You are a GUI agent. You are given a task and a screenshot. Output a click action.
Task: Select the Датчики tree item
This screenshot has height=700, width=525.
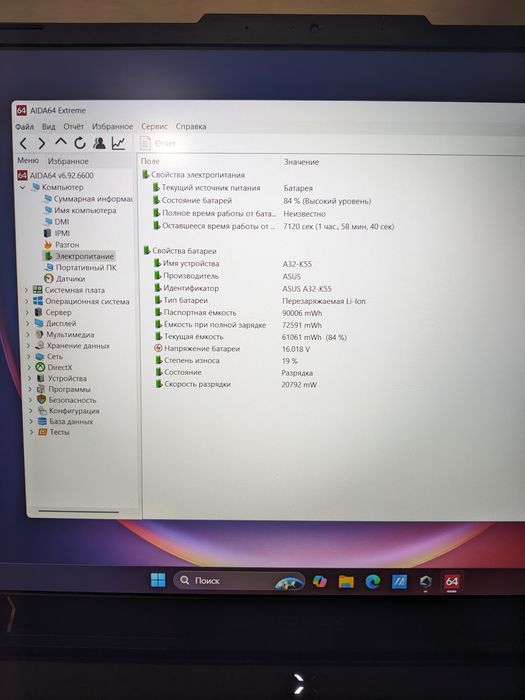(65, 279)
